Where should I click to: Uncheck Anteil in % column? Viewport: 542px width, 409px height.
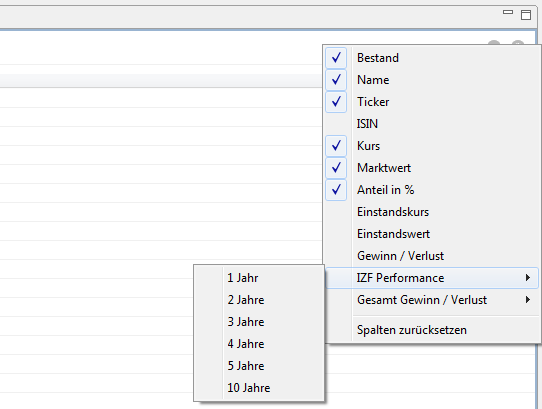336,190
